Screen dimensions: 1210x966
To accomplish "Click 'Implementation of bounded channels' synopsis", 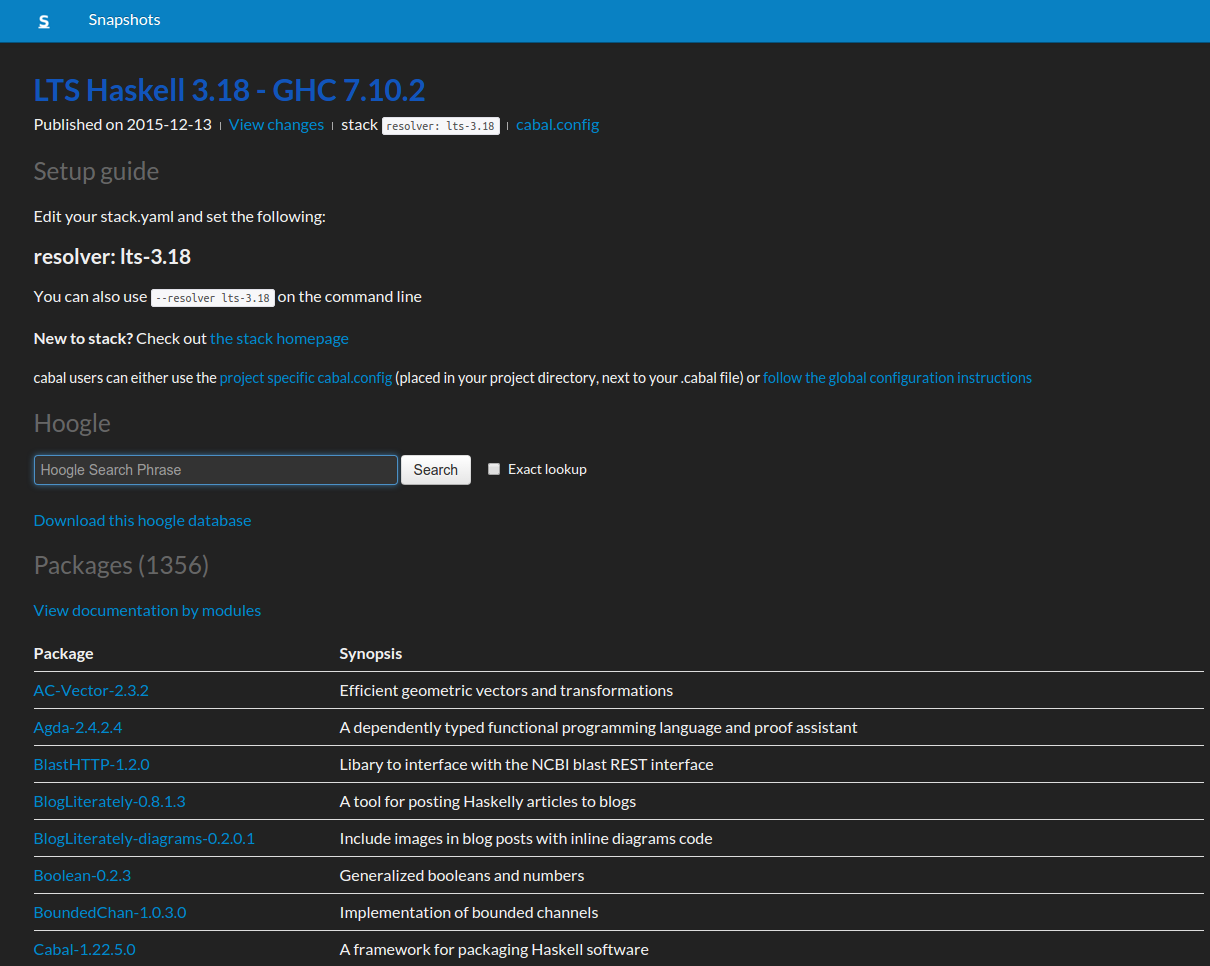I will point(469,912).
